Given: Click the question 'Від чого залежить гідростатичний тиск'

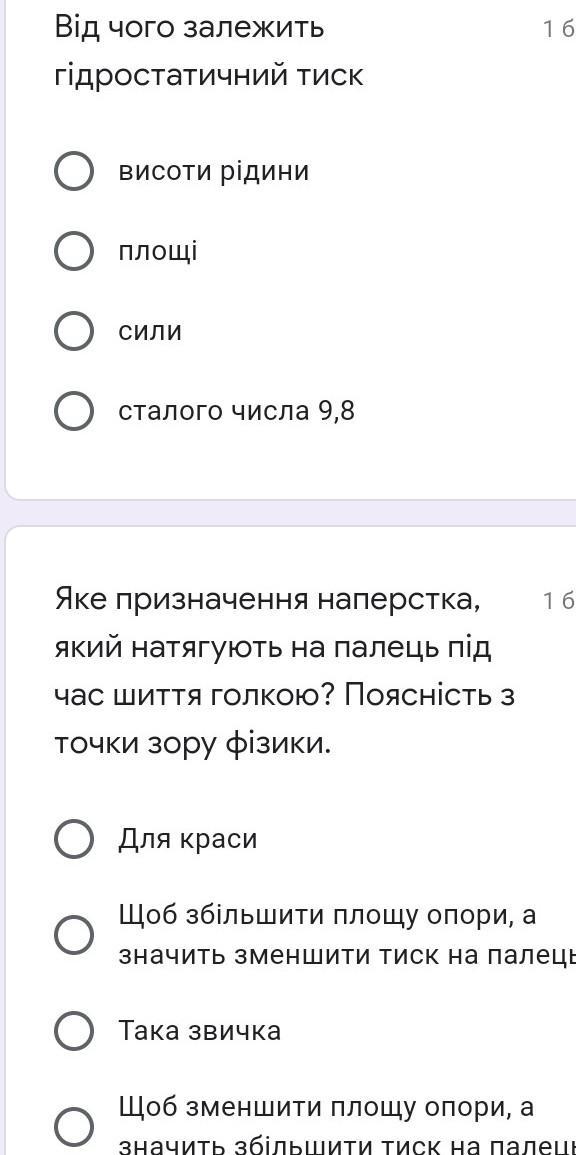Looking at the screenshot, I should [x=209, y=52].
